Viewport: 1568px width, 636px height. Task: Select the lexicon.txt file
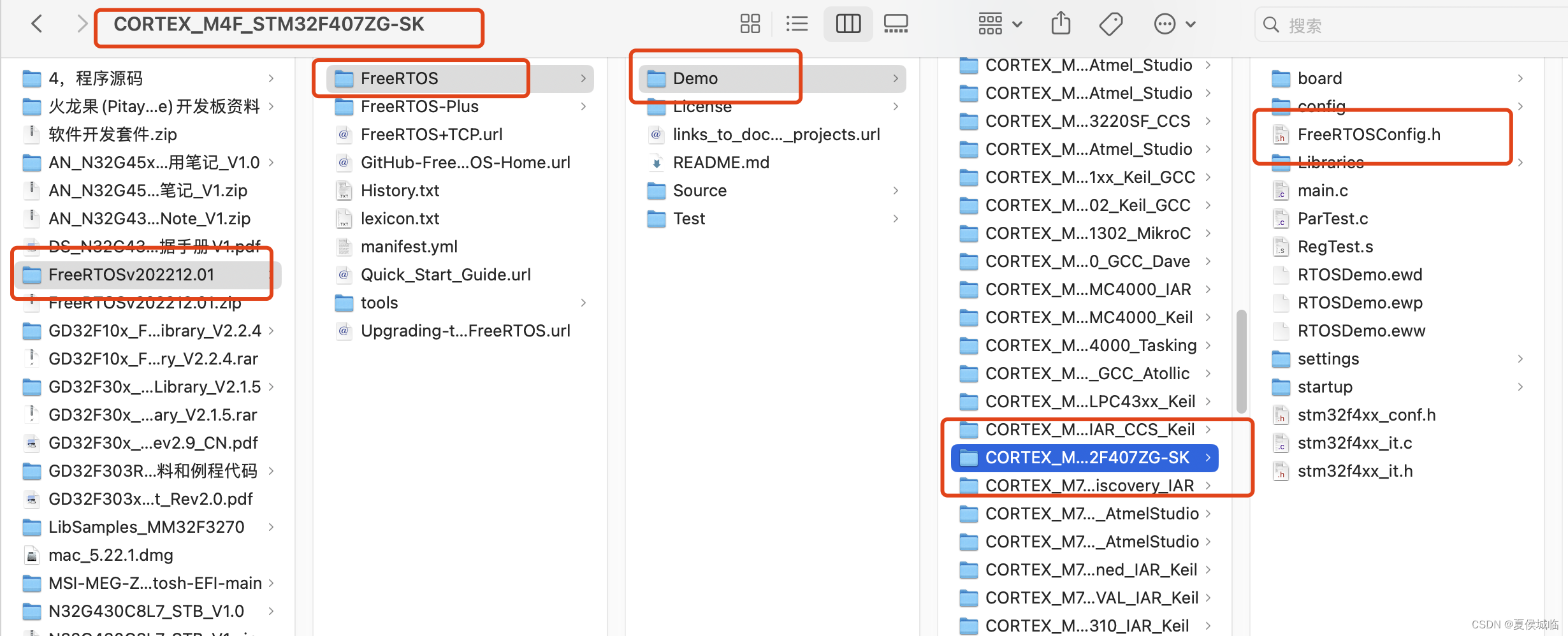click(460, 219)
